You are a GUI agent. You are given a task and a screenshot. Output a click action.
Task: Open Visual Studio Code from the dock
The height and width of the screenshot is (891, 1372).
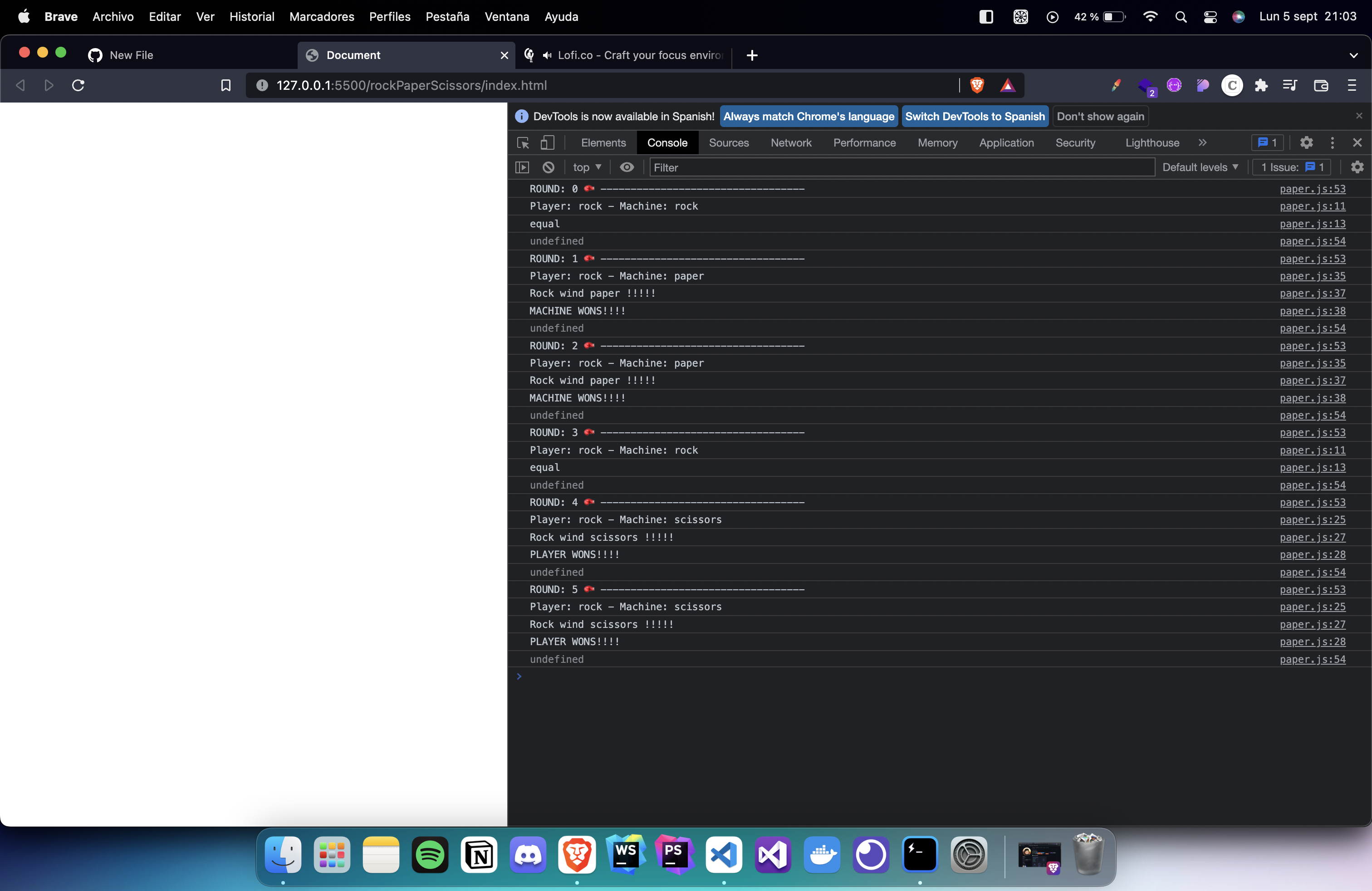[724, 855]
